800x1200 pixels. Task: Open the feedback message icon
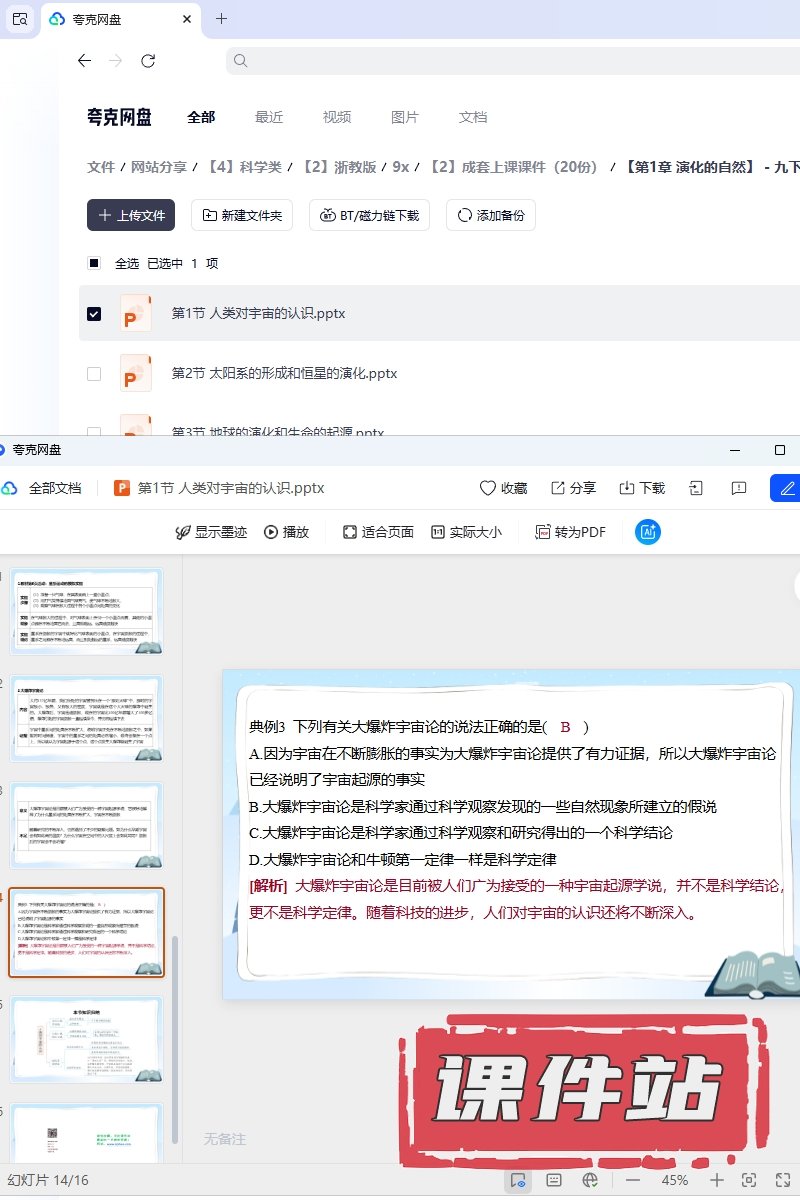[739, 488]
